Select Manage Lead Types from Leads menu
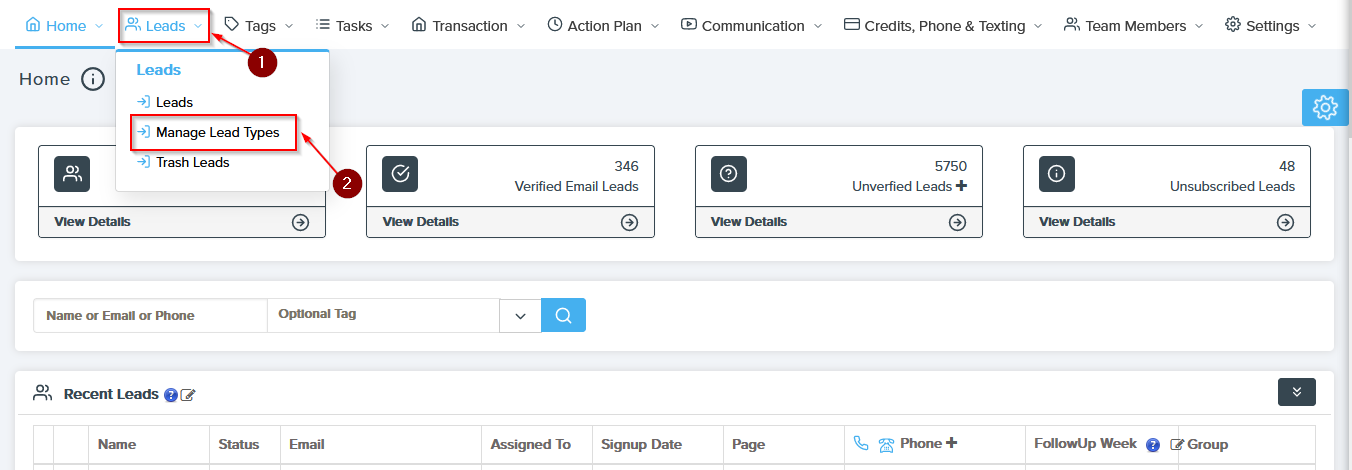 tap(217, 132)
